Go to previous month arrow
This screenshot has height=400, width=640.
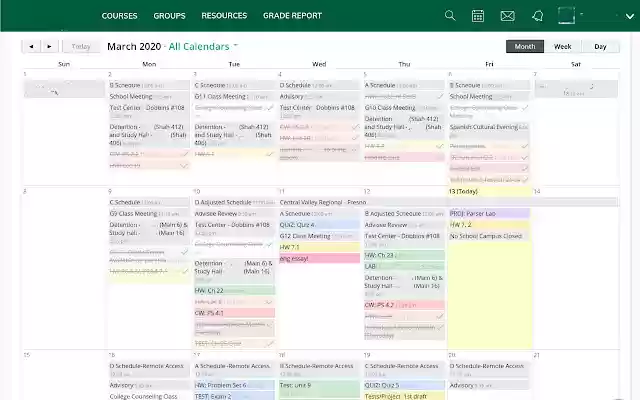[31, 47]
